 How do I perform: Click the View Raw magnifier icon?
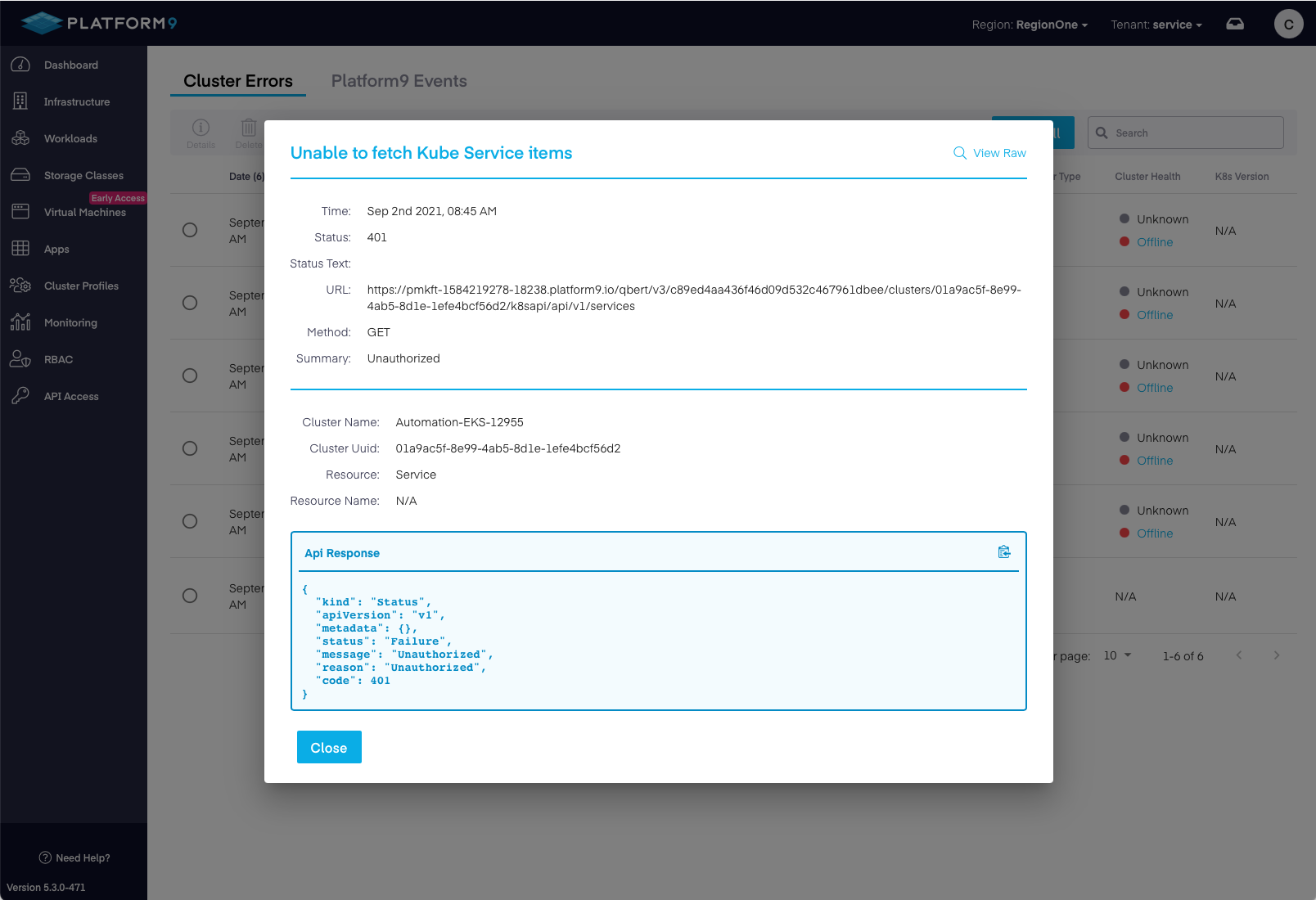pos(960,153)
